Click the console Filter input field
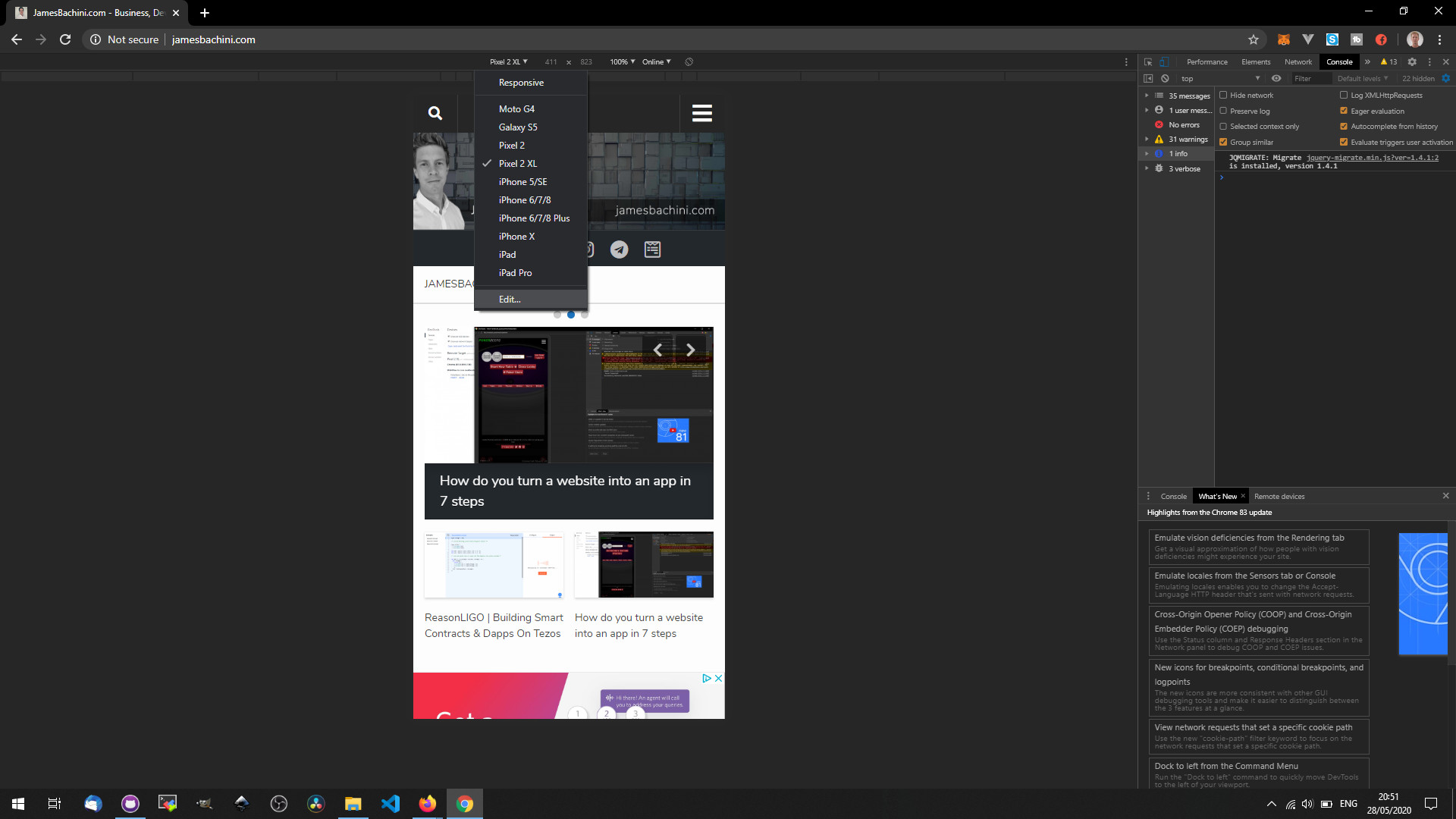1456x819 pixels. tap(1310, 79)
